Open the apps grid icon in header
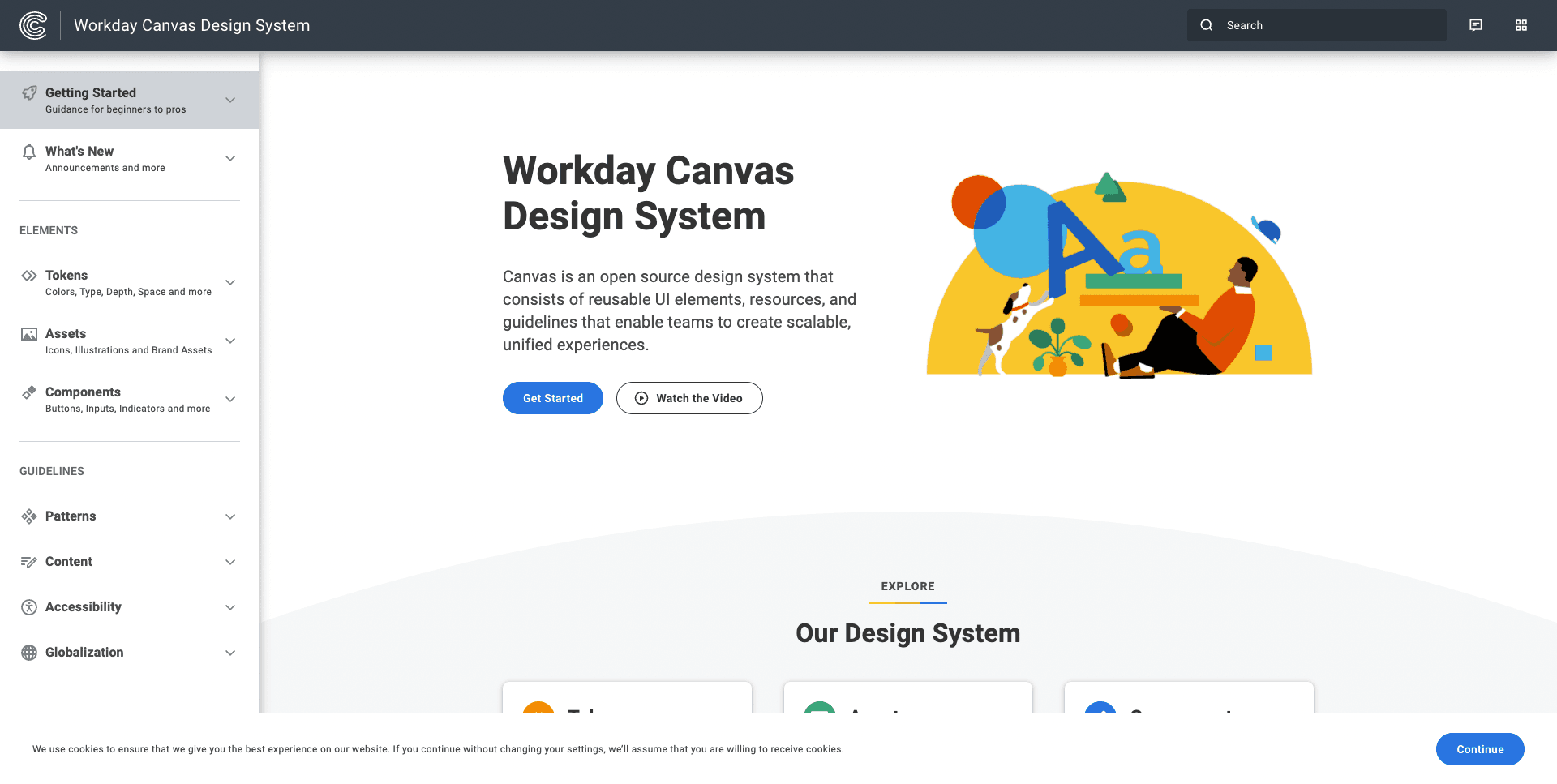 [1521, 25]
